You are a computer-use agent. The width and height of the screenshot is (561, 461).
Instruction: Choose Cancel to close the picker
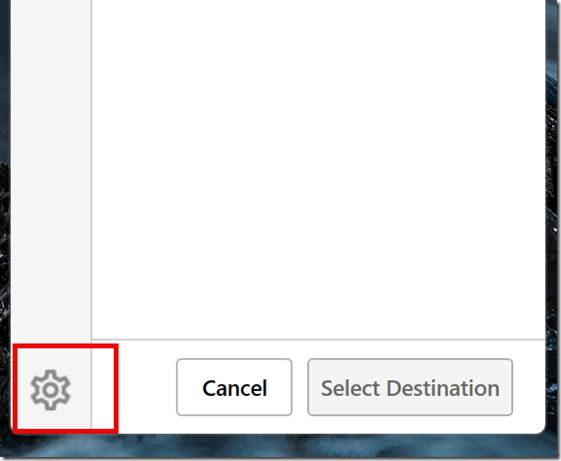tap(234, 387)
